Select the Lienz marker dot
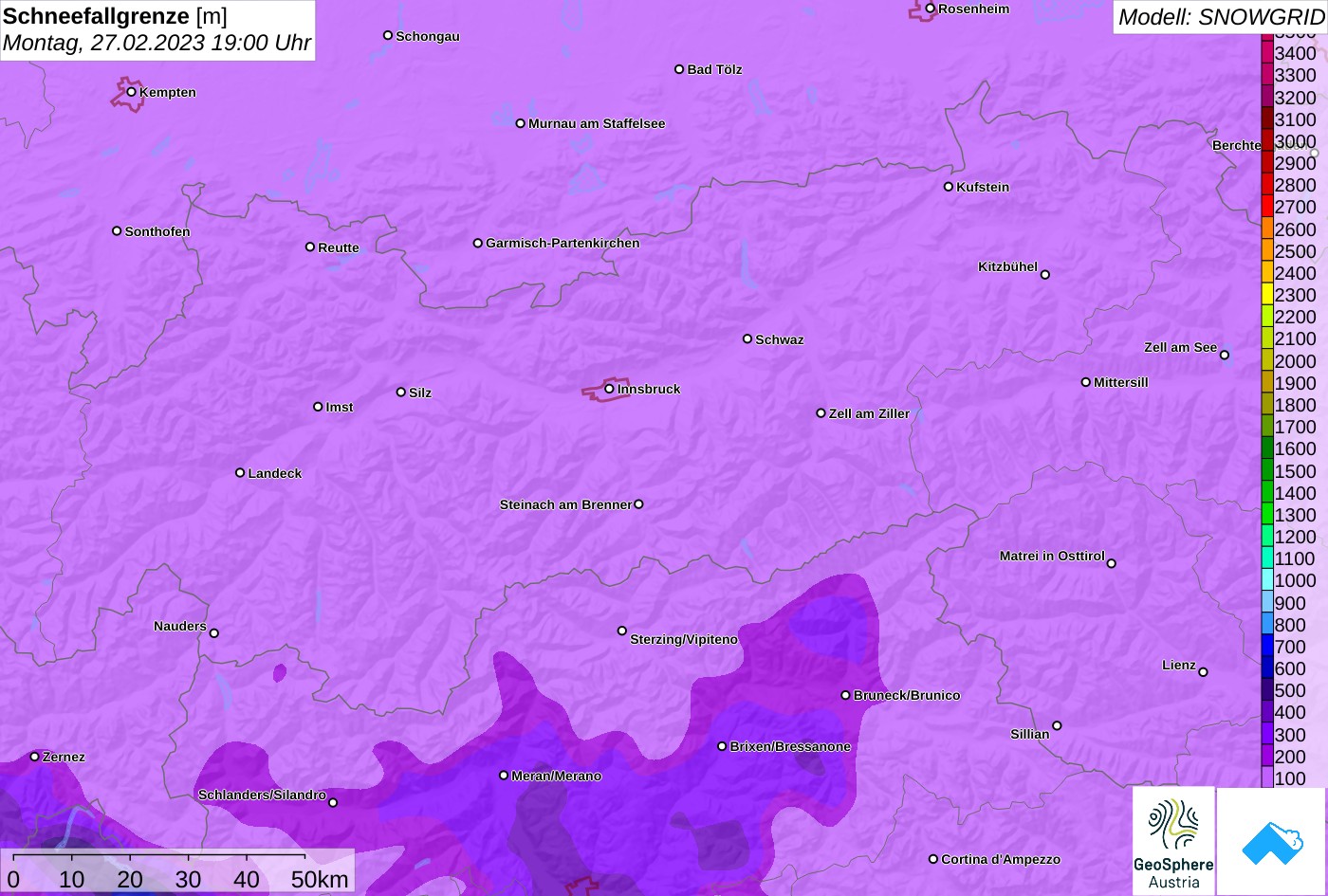The width and height of the screenshot is (1328, 896). (1203, 672)
